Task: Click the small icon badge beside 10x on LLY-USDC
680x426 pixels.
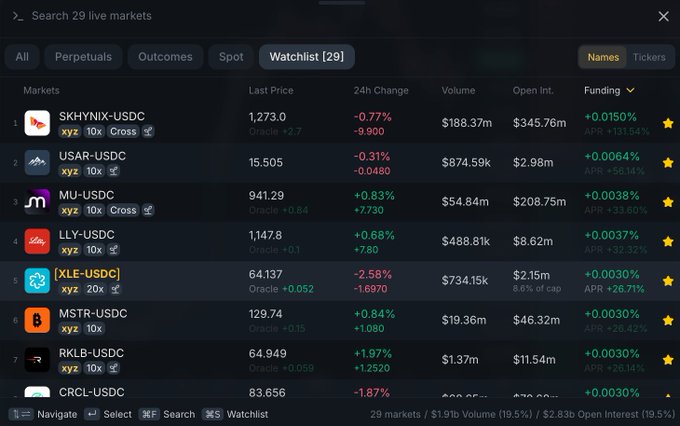Action: (114, 250)
